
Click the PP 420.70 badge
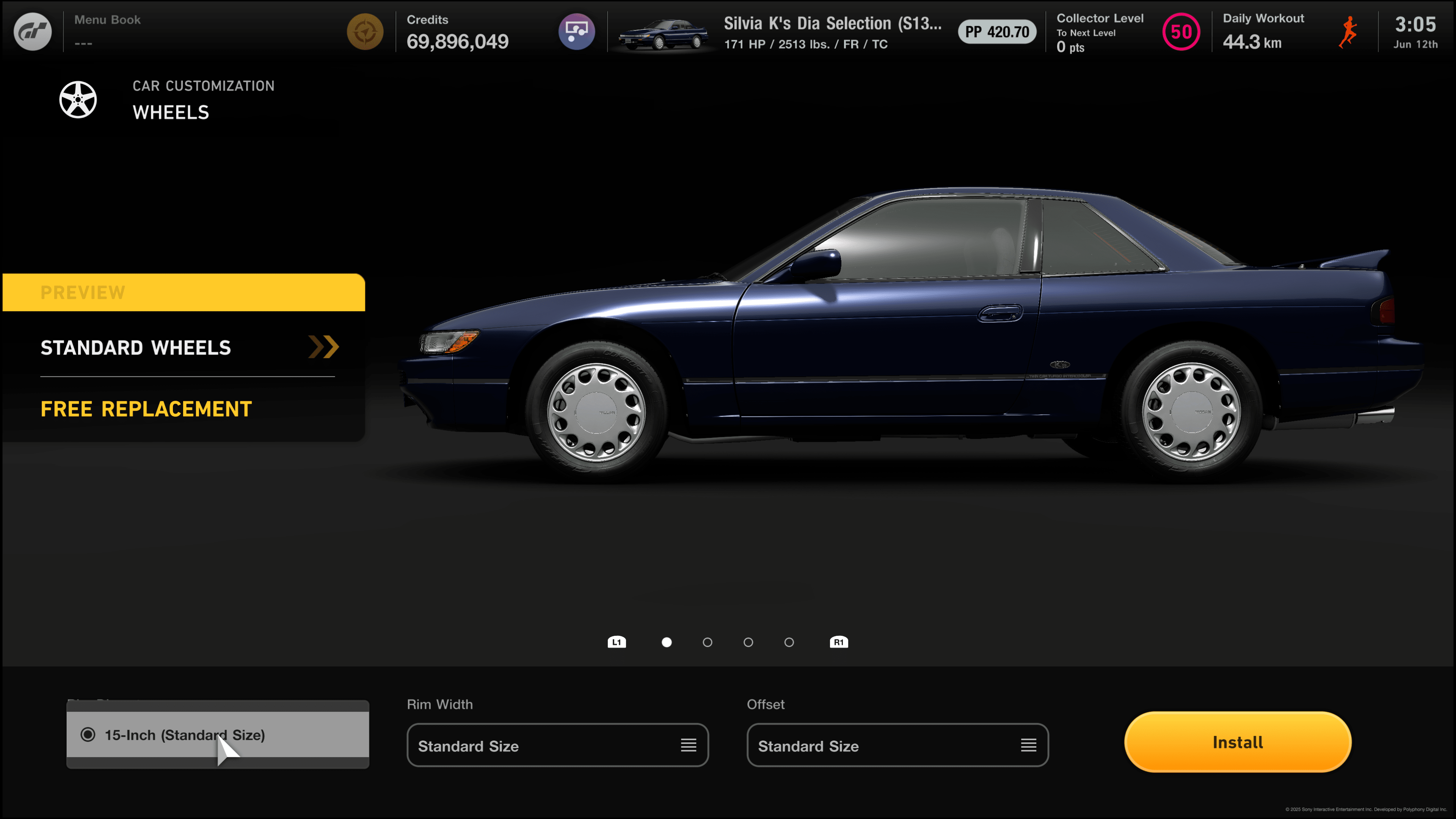(998, 31)
